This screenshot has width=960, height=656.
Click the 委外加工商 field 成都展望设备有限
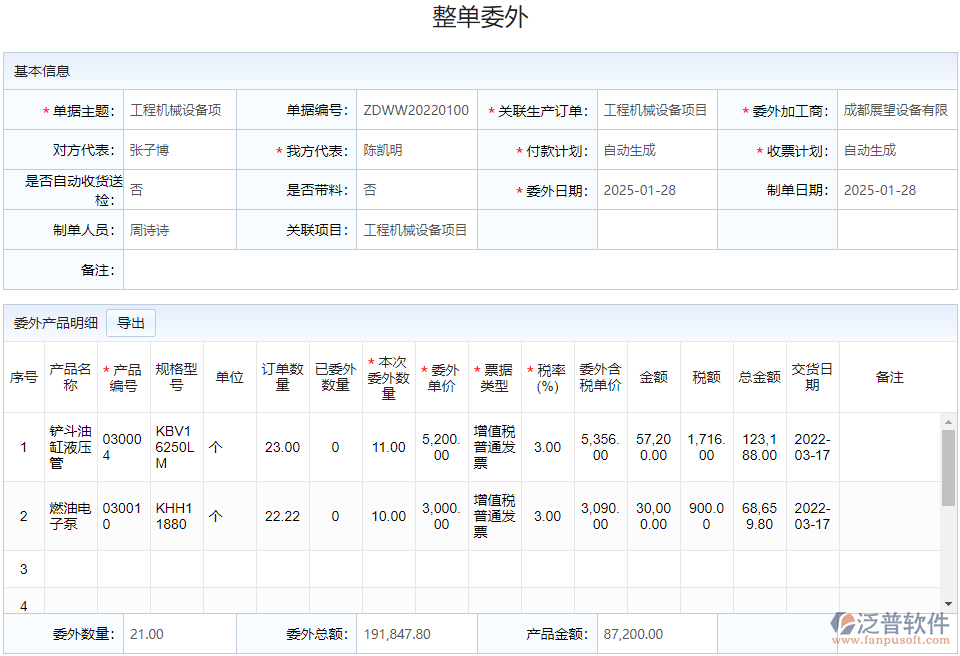pyautogui.click(x=897, y=110)
